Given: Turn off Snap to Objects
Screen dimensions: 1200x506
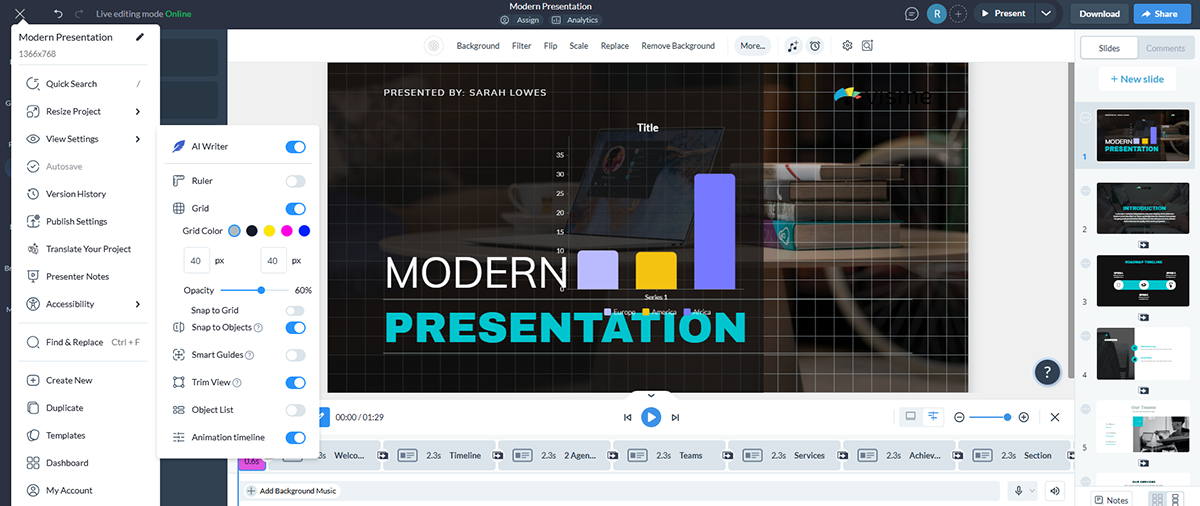Looking at the screenshot, I should (x=295, y=327).
